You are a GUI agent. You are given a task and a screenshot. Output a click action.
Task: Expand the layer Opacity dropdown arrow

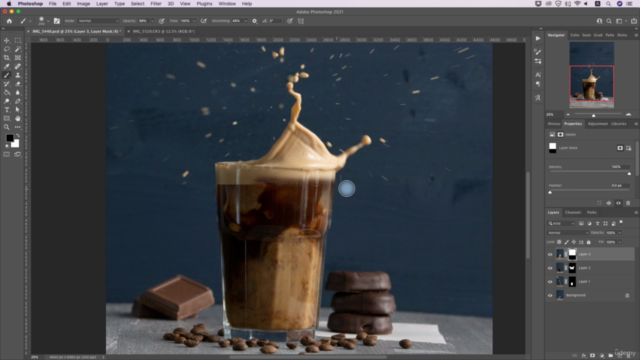(x=620, y=233)
